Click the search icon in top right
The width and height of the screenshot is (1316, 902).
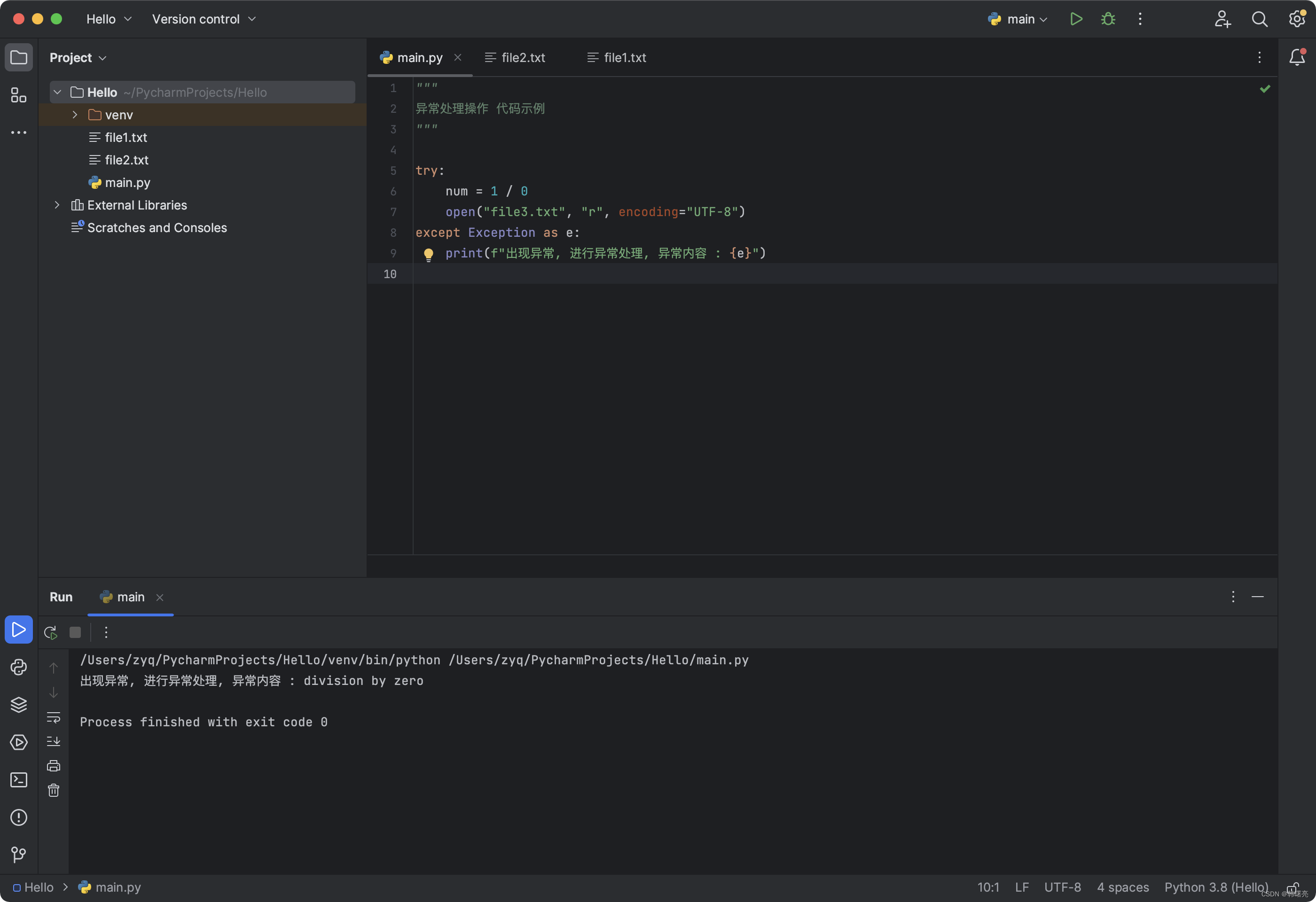[x=1259, y=18]
